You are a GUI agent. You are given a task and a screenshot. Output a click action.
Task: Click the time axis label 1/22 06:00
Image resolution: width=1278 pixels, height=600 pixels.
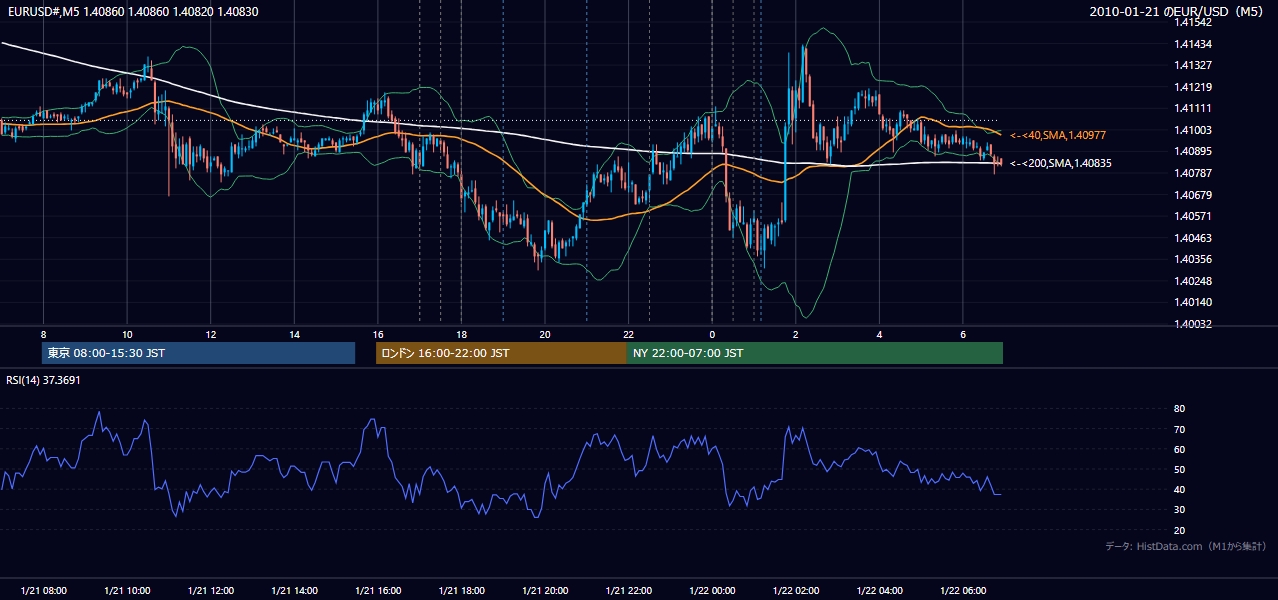[x=963, y=591]
